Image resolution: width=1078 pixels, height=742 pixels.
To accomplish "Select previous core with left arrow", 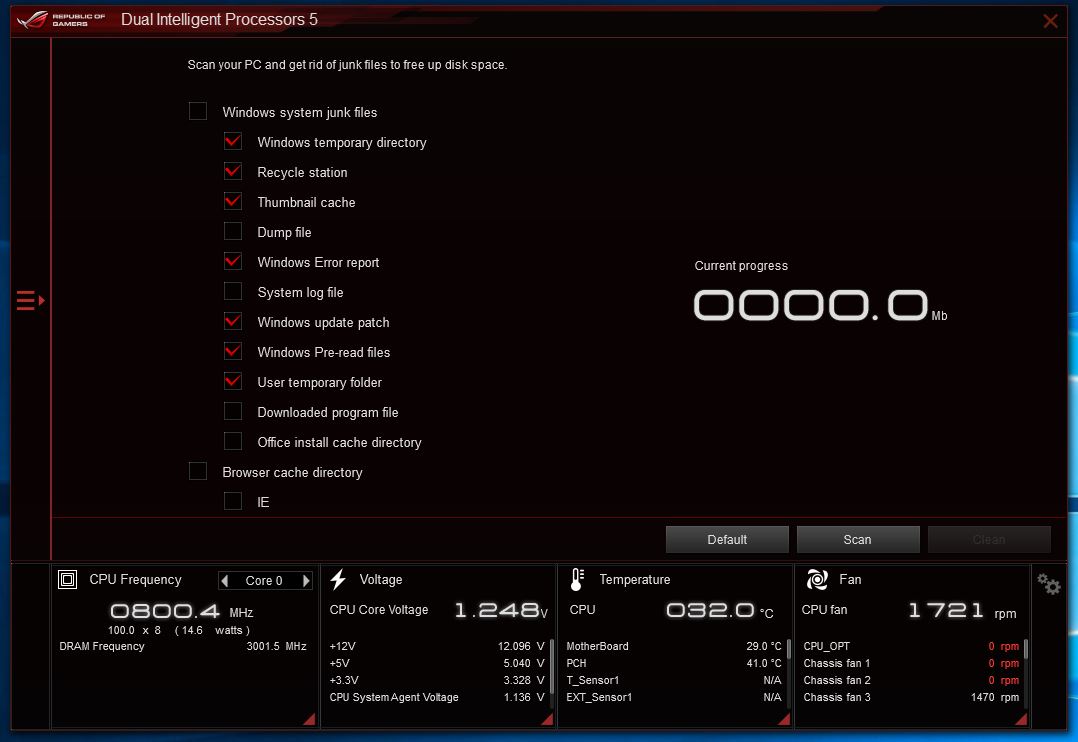I will 225,581.
